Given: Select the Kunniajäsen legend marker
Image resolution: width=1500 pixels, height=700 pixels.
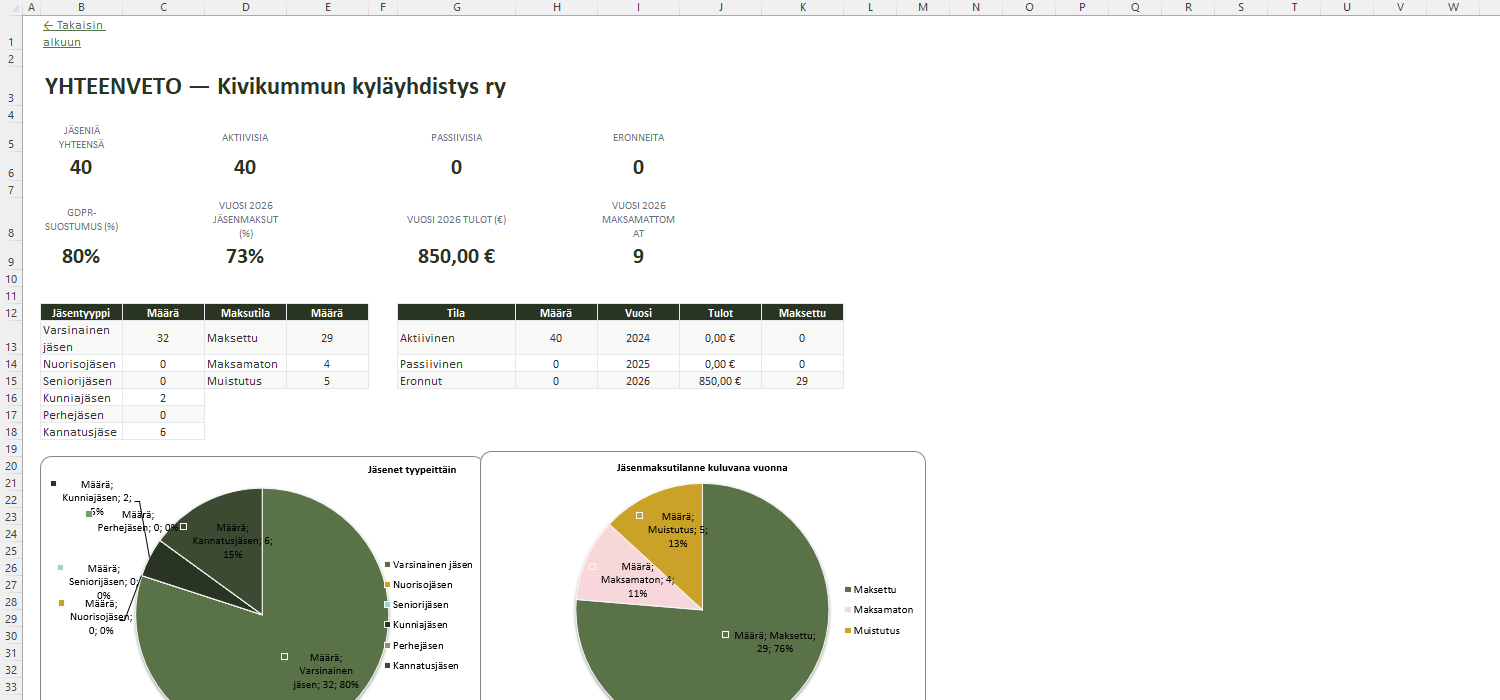Looking at the screenshot, I should tap(388, 625).
